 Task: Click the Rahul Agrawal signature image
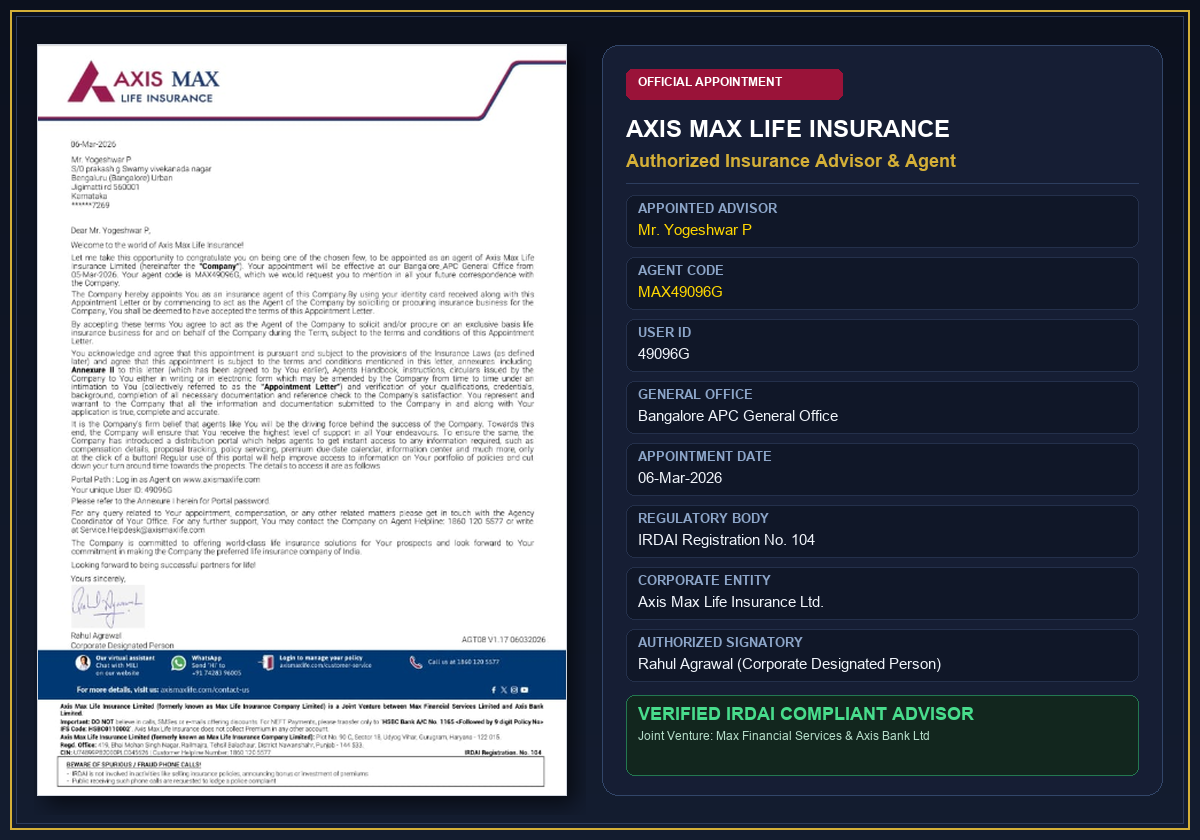(107, 607)
